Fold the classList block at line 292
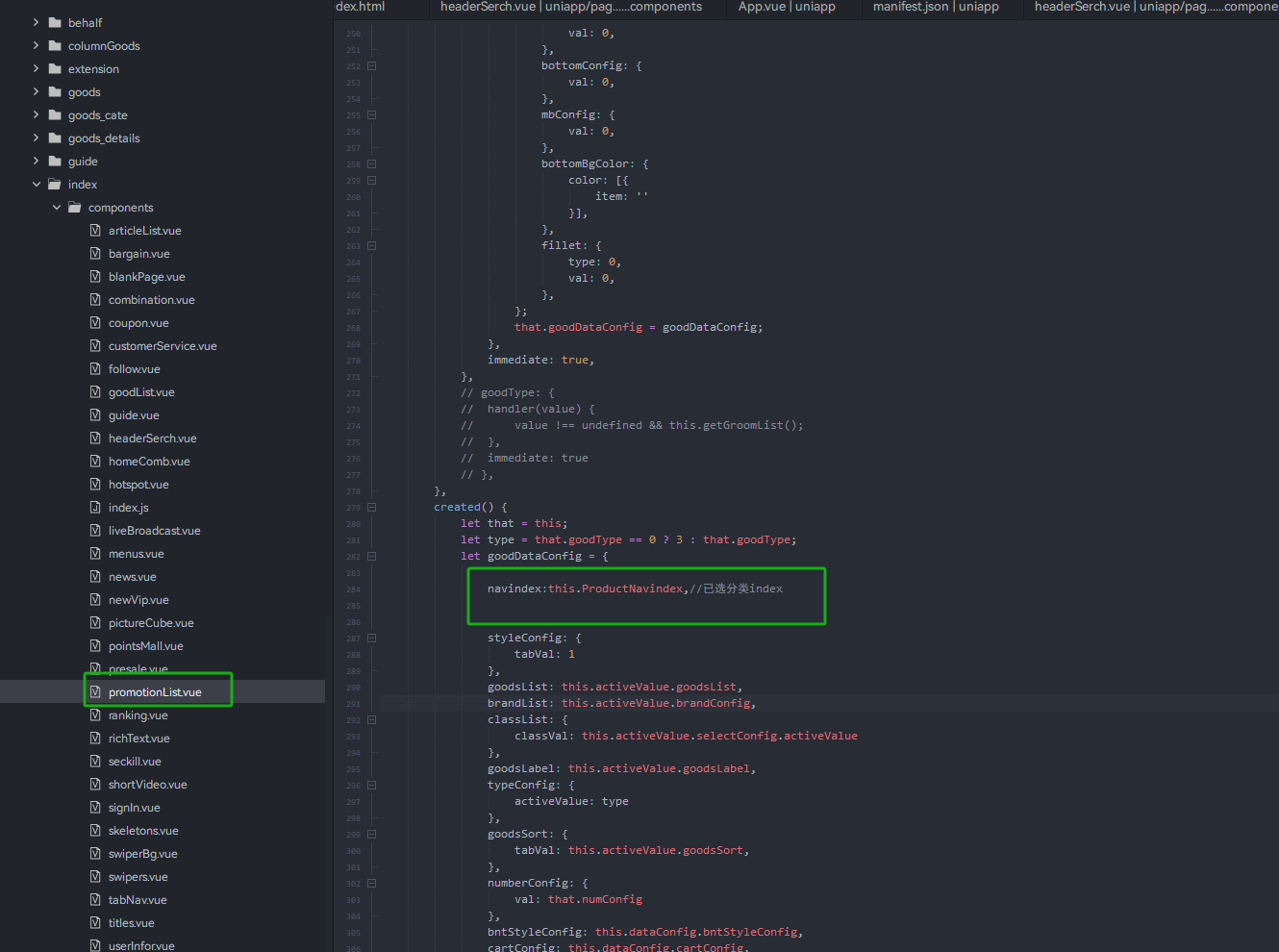The image size is (1279, 952). click(x=372, y=719)
